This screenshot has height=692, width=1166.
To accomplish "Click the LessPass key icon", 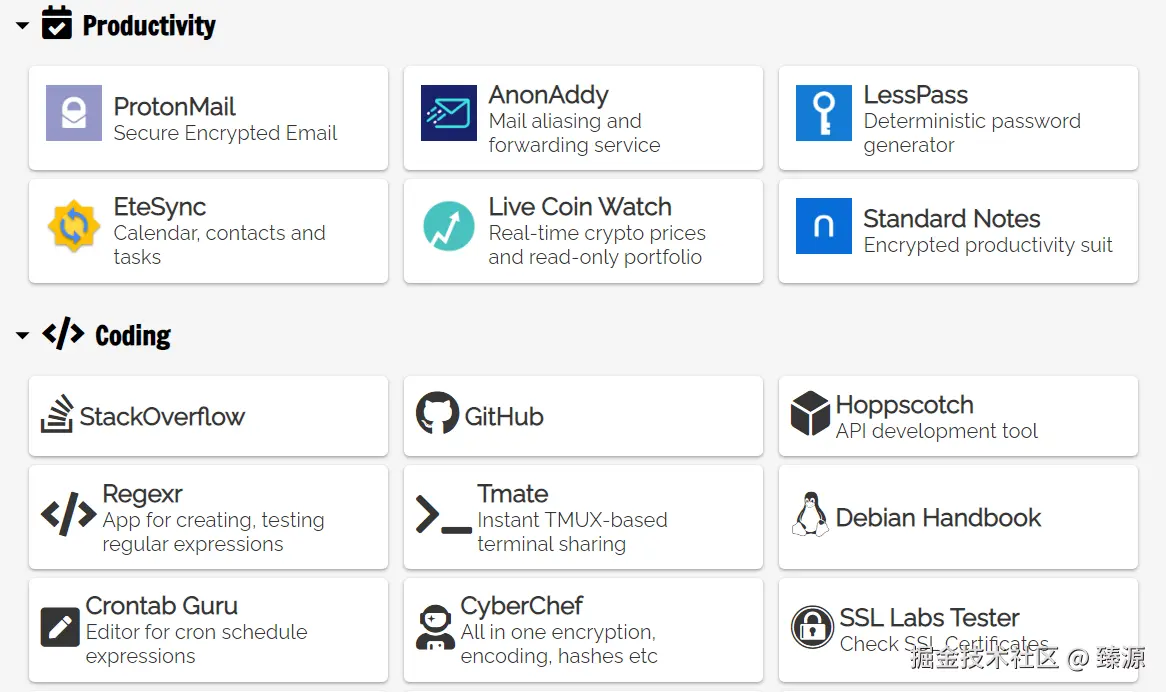I will tap(824, 113).
